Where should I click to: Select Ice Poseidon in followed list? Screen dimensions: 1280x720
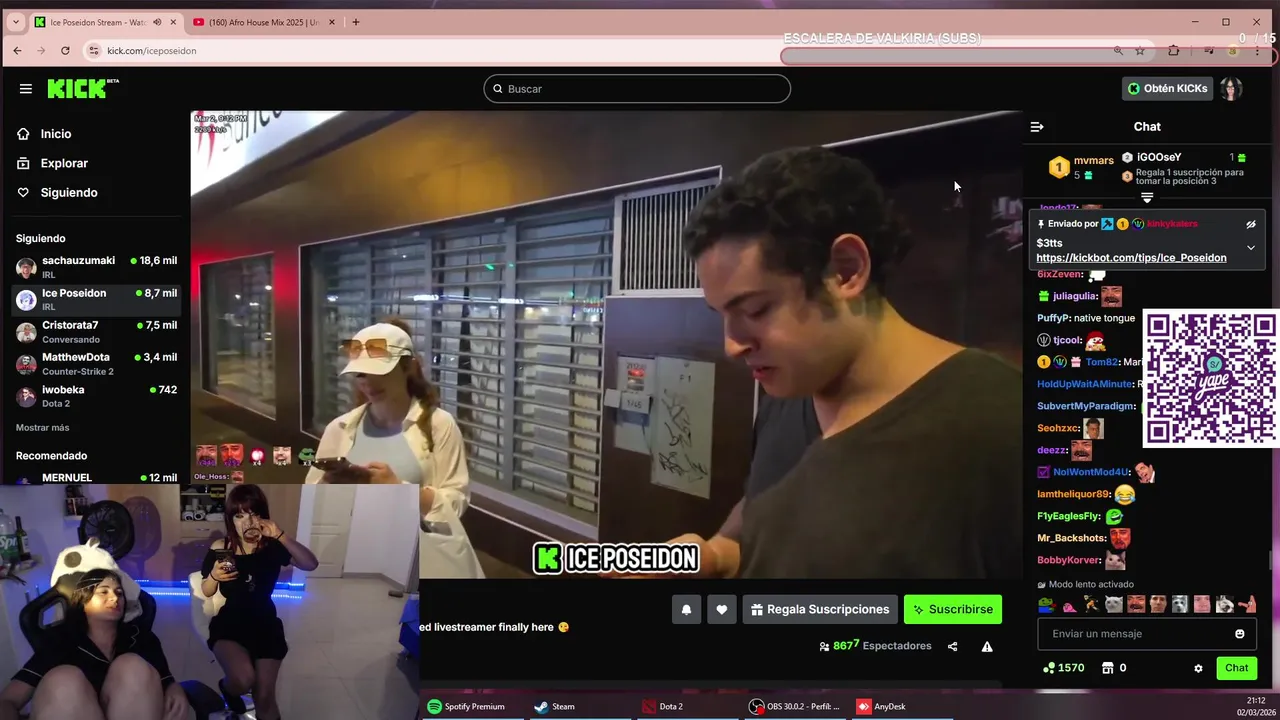(96, 299)
